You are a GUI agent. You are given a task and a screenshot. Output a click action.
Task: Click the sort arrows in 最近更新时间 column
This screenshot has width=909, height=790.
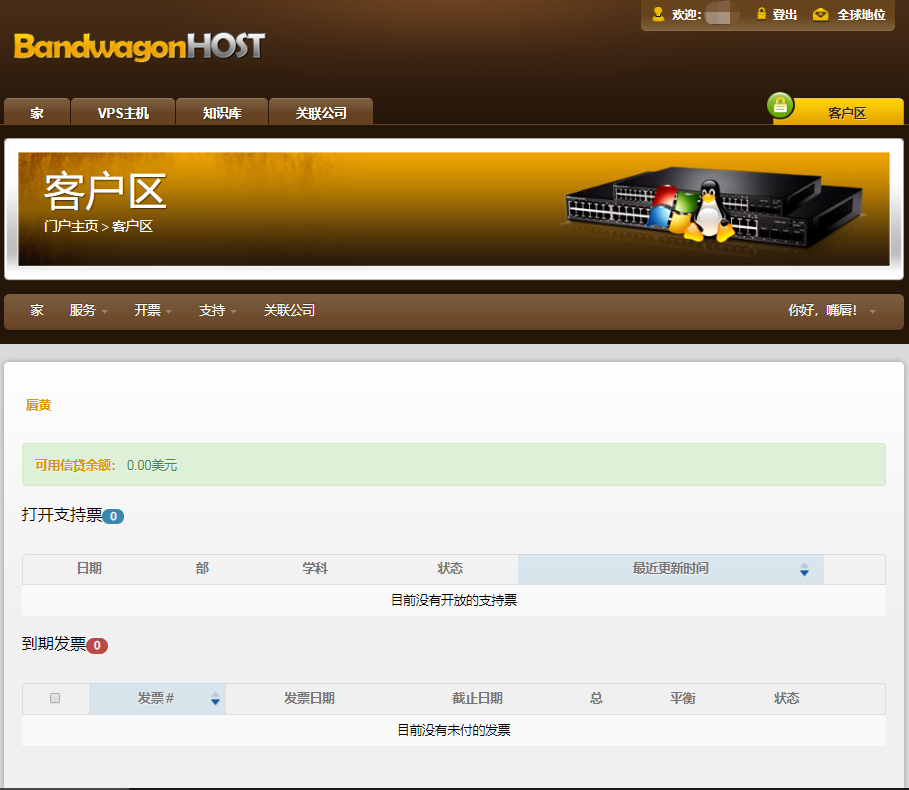[x=804, y=569]
